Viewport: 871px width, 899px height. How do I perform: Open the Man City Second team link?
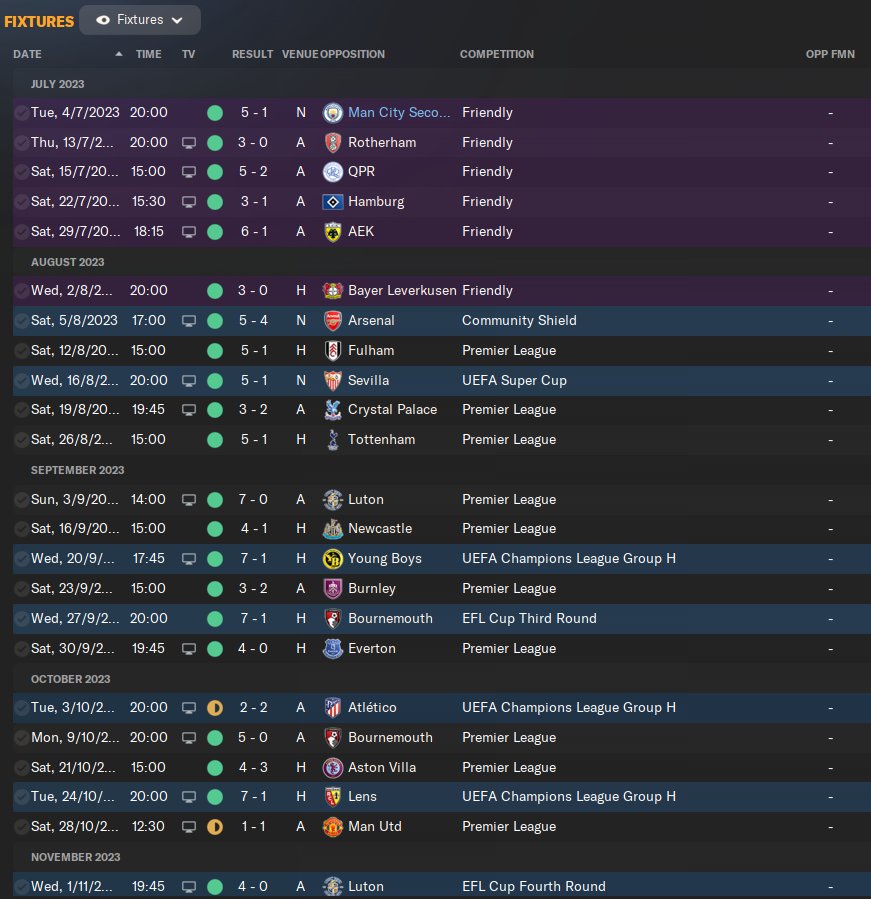point(399,113)
